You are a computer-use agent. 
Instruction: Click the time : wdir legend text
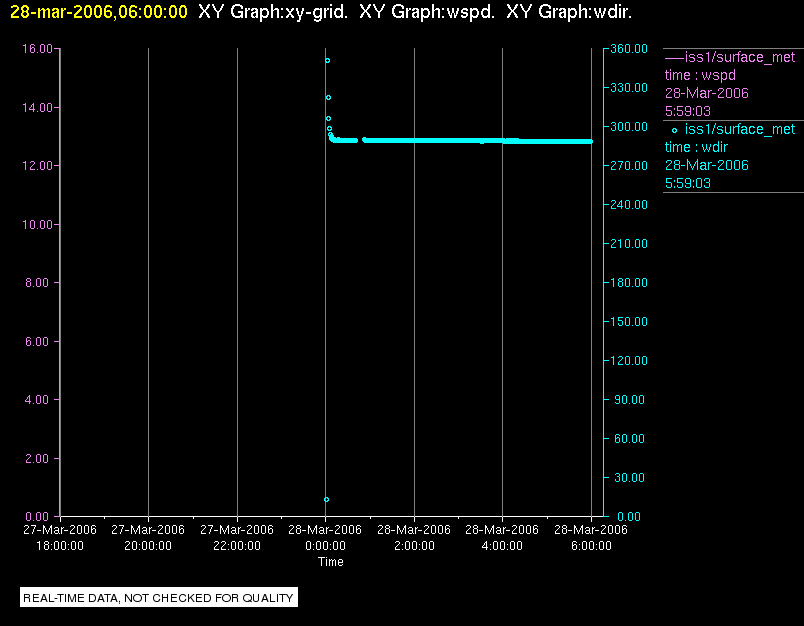click(696, 148)
